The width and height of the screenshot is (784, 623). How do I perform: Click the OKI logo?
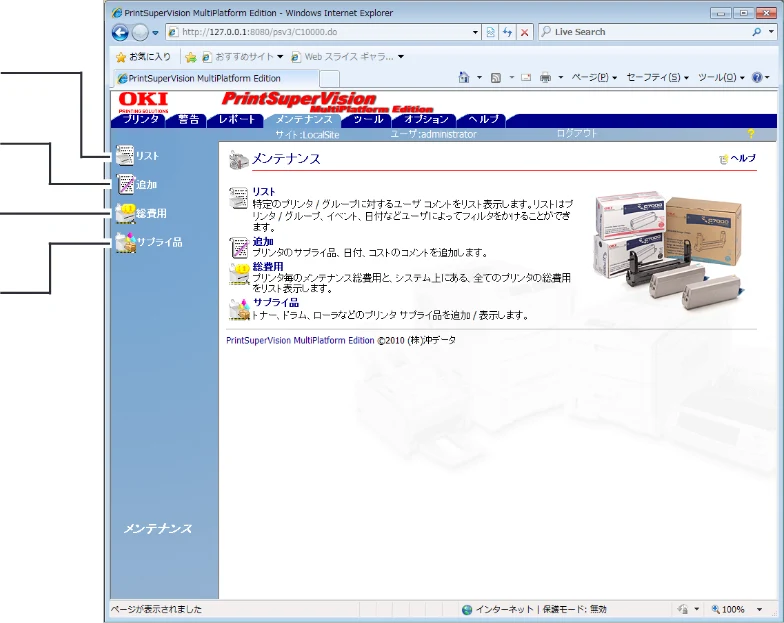pos(144,102)
